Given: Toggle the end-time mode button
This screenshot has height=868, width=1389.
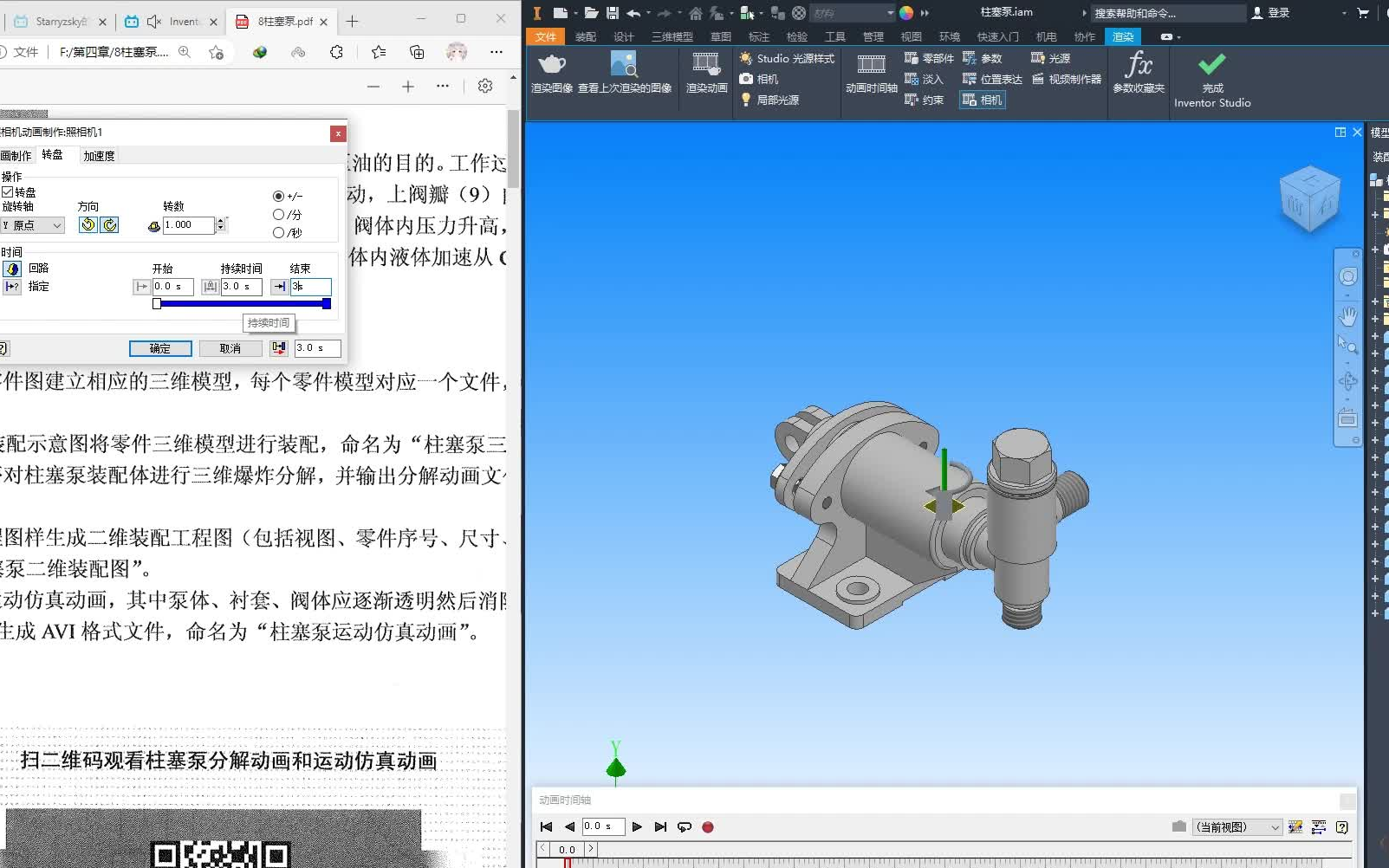Looking at the screenshot, I should click(x=279, y=287).
